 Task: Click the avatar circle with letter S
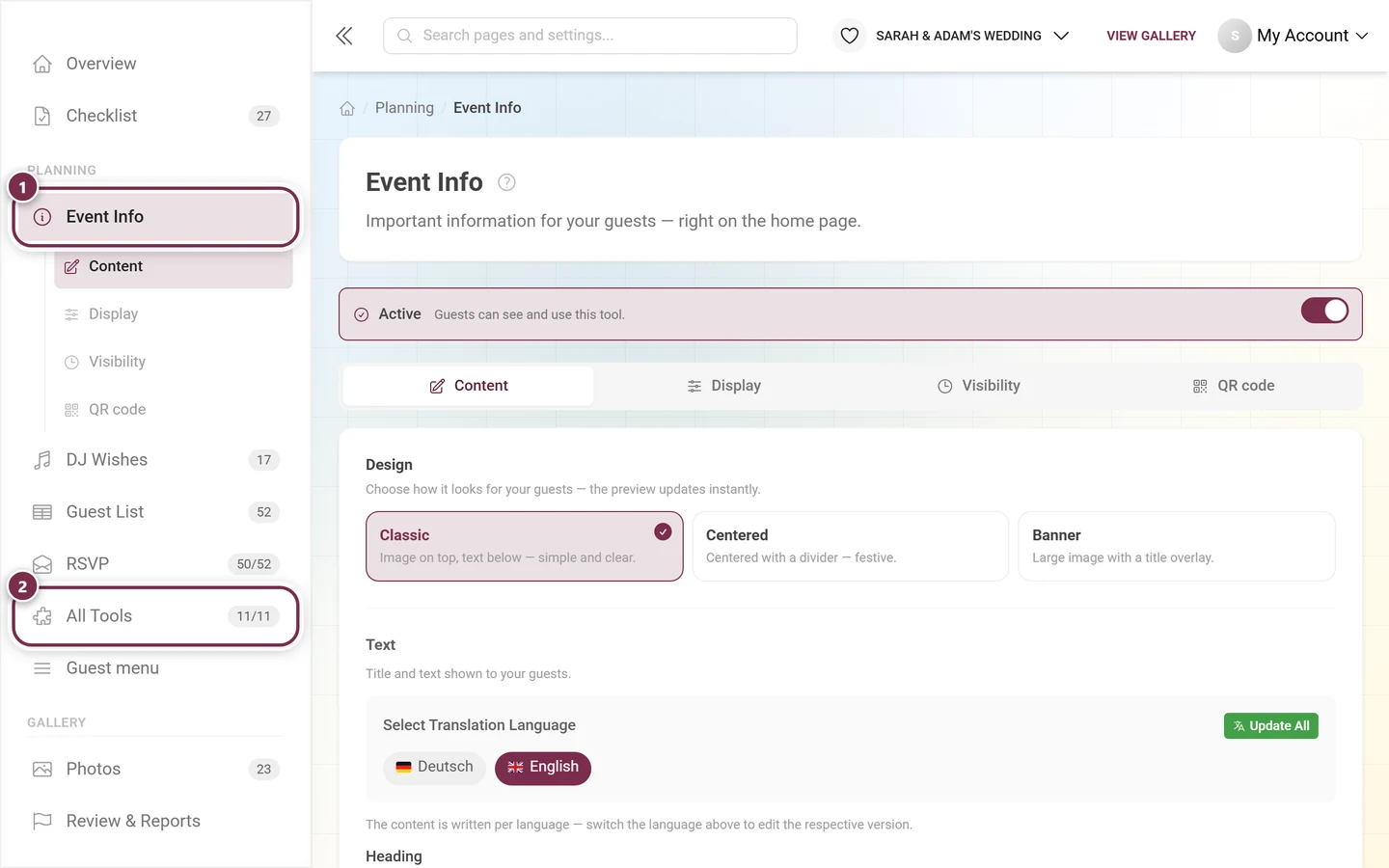click(x=1235, y=36)
